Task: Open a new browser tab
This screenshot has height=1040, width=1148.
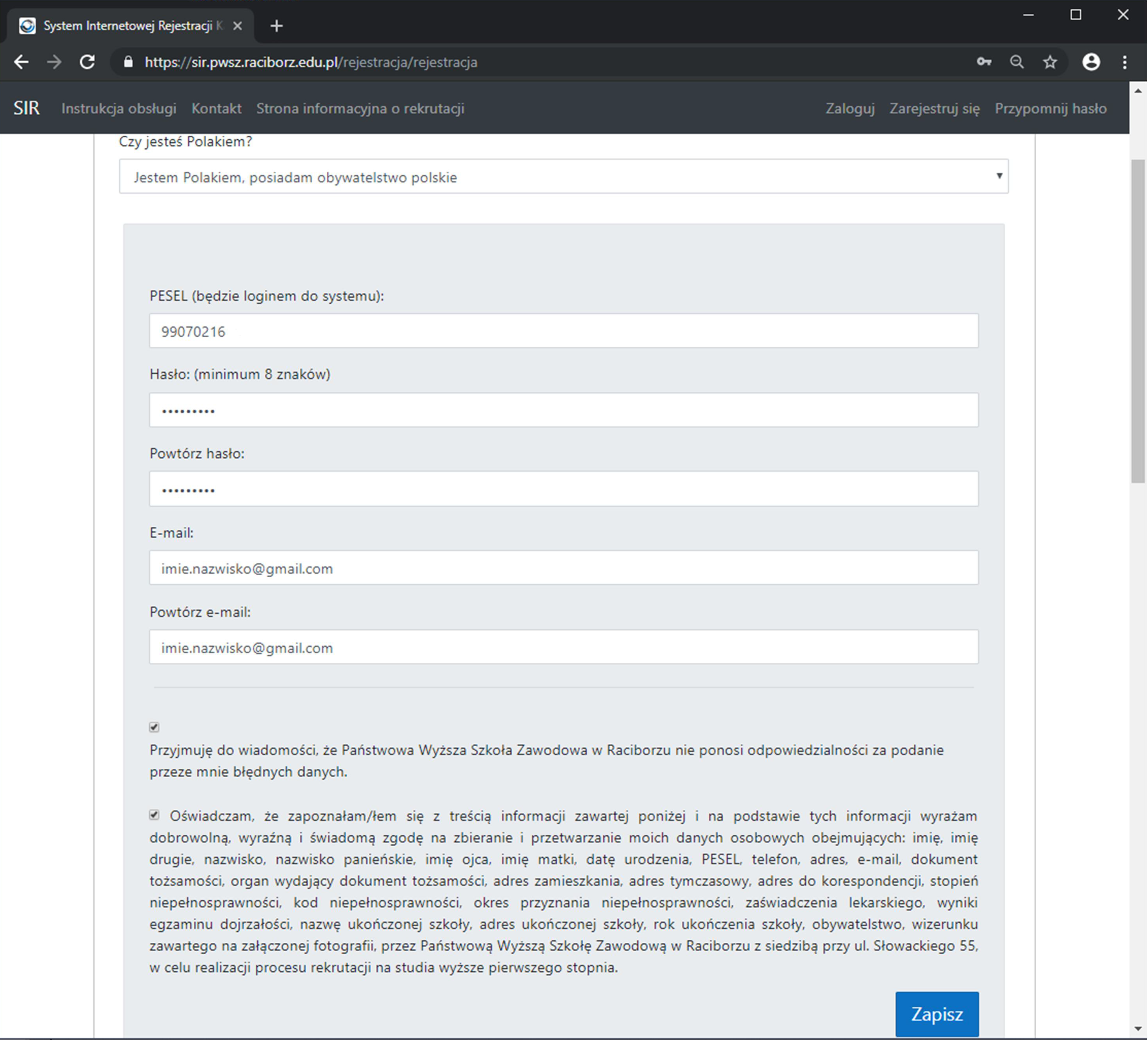Action: 277,26
